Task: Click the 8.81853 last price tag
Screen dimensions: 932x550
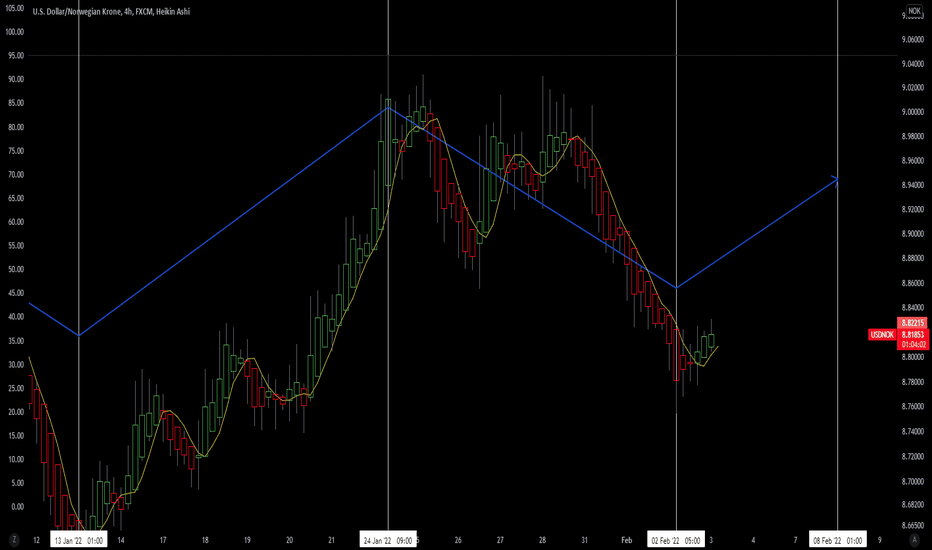Action: pos(912,334)
